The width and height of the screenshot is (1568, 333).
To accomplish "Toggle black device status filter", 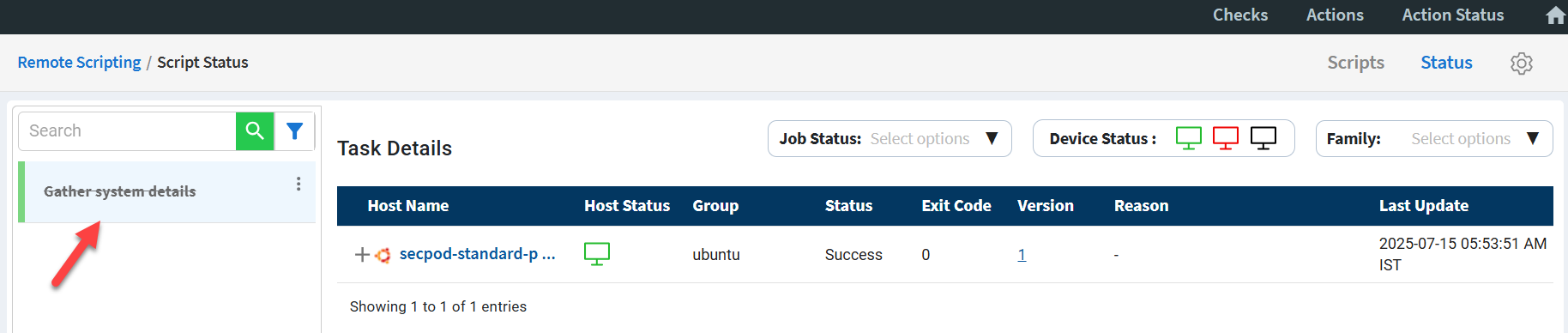I will [1263, 138].
